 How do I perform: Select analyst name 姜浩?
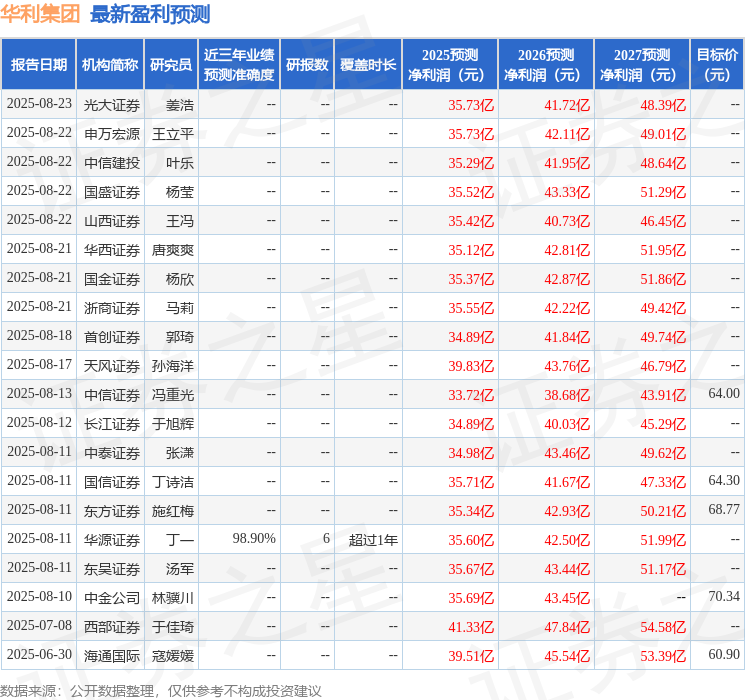pyautogui.click(x=180, y=105)
